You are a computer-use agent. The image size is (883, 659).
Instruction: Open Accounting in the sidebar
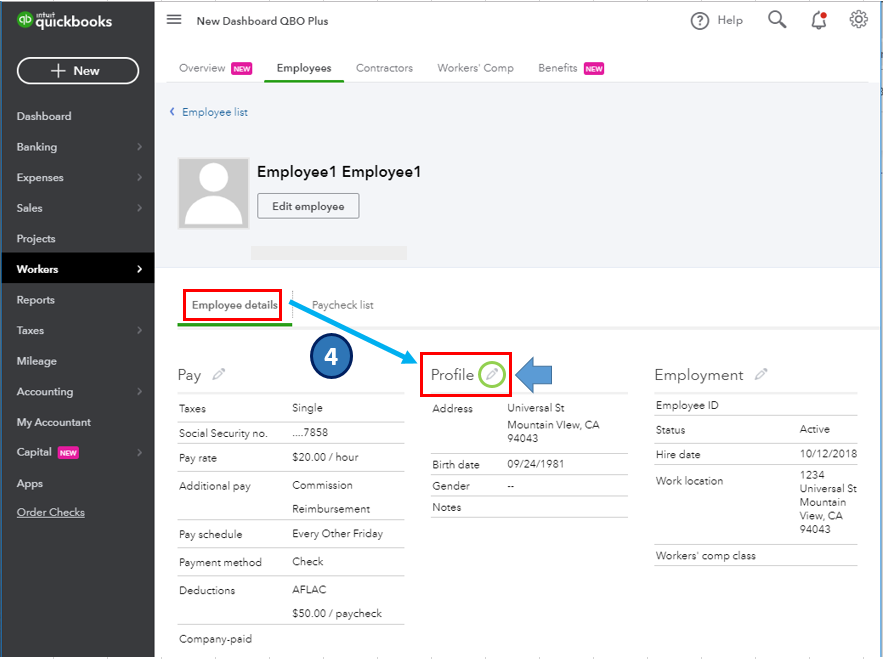[44, 391]
